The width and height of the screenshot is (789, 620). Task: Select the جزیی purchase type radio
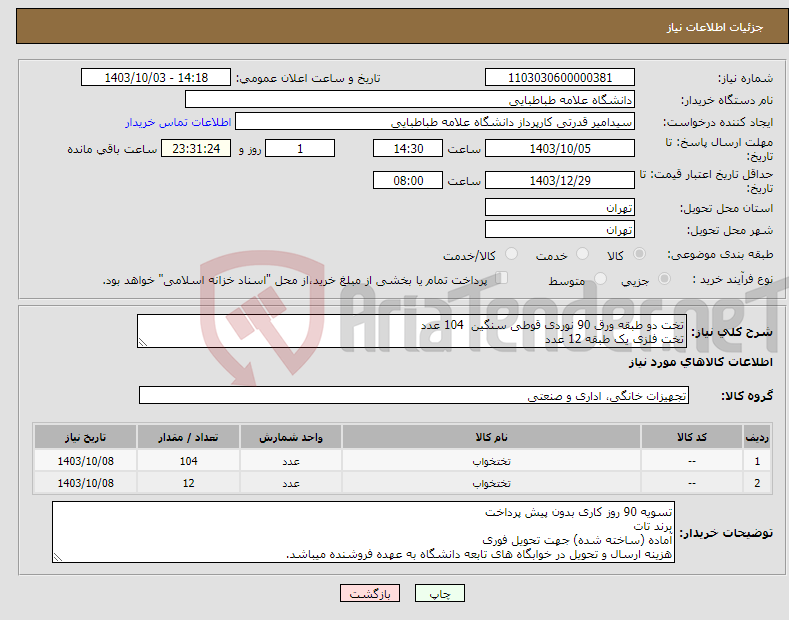(664, 279)
